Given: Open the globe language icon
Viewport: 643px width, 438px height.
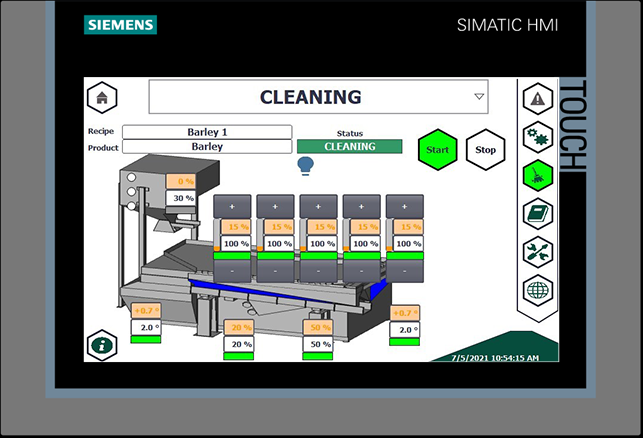Looking at the screenshot, I should click(538, 290).
